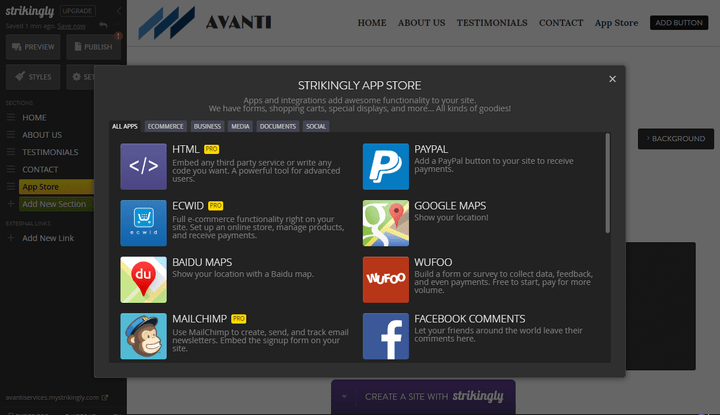Image resolution: width=720 pixels, height=415 pixels.
Task: Open the Business apps tab
Action: (207, 126)
